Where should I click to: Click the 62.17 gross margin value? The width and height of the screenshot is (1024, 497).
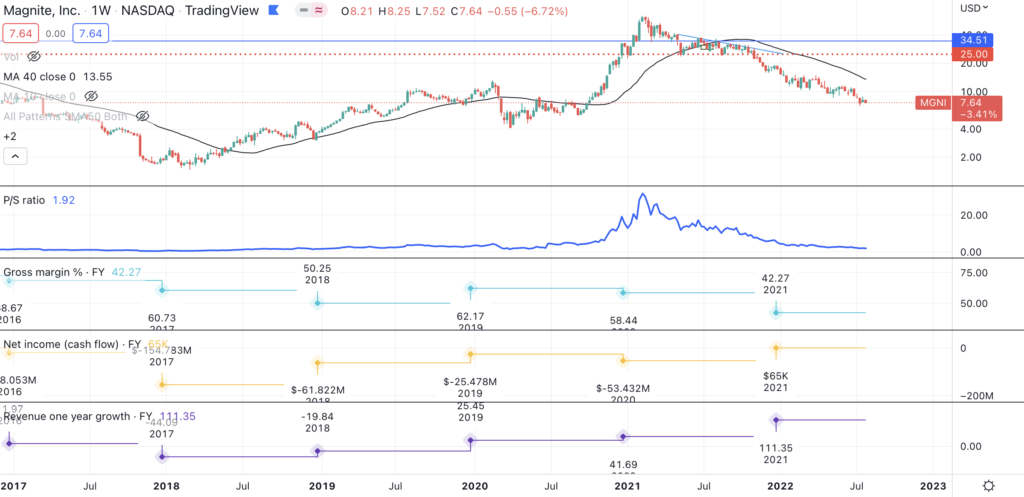[470, 316]
